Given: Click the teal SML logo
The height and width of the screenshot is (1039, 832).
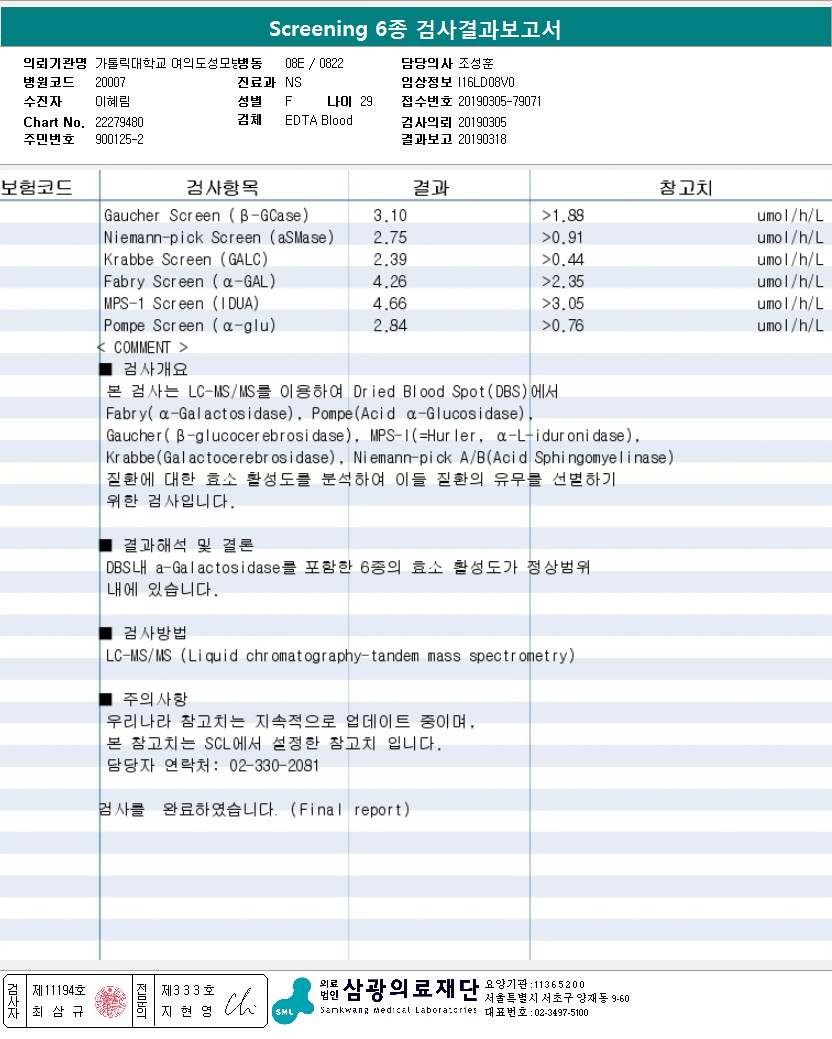Looking at the screenshot, I should tap(292, 1001).
